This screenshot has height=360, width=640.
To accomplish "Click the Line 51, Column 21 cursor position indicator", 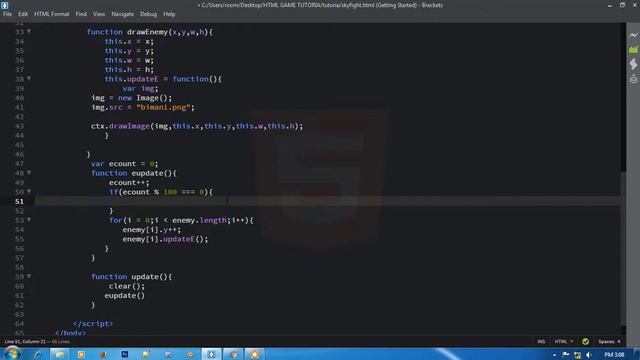I will click(25, 342).
